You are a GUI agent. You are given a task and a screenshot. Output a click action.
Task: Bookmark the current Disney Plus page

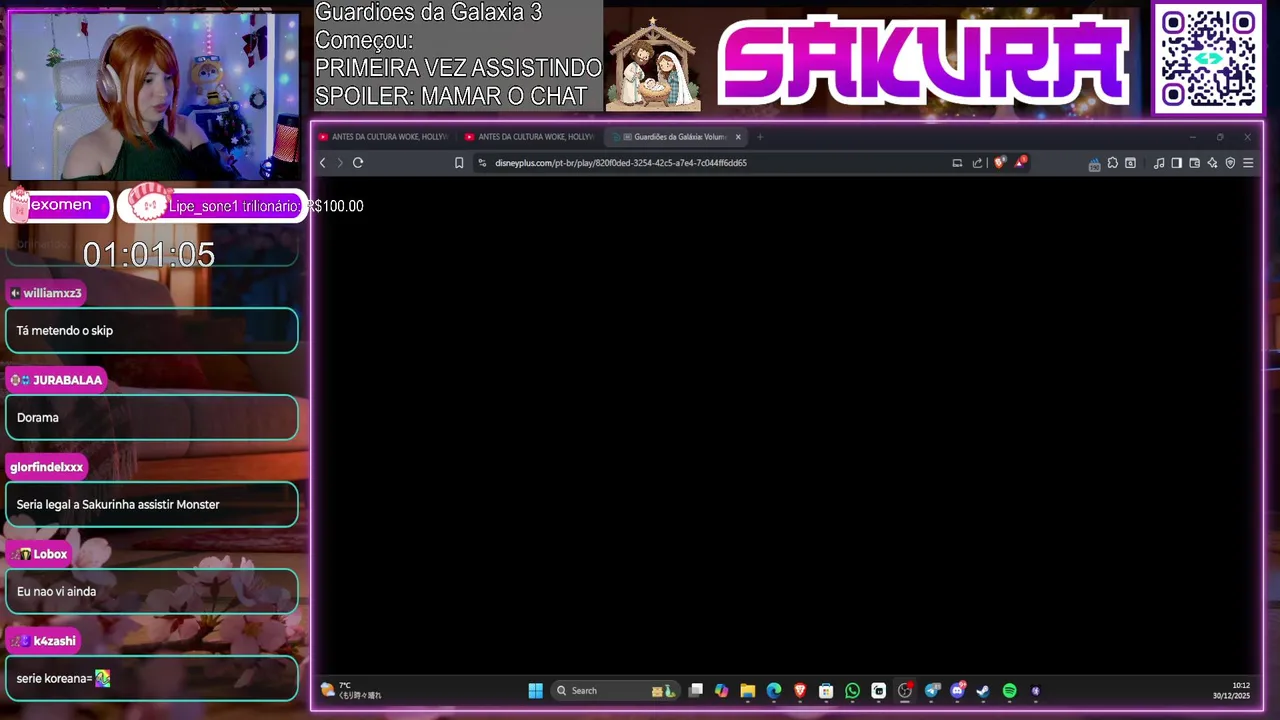[x=459, y=163]
